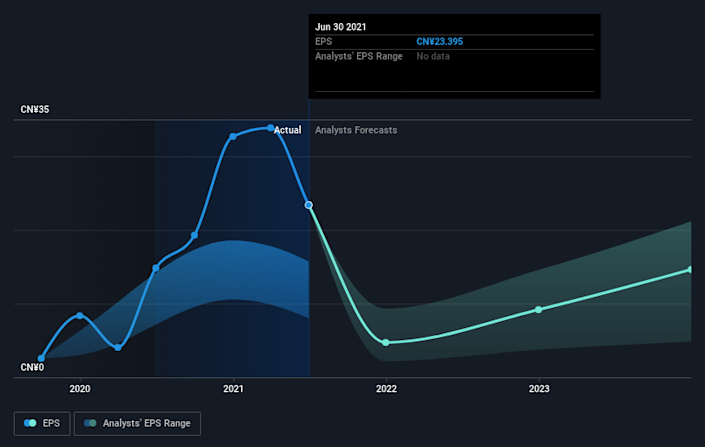The width and height of the screenshot is (705, 447).
Task: Click the Analysts Forecasts section label
Action: 356,130
